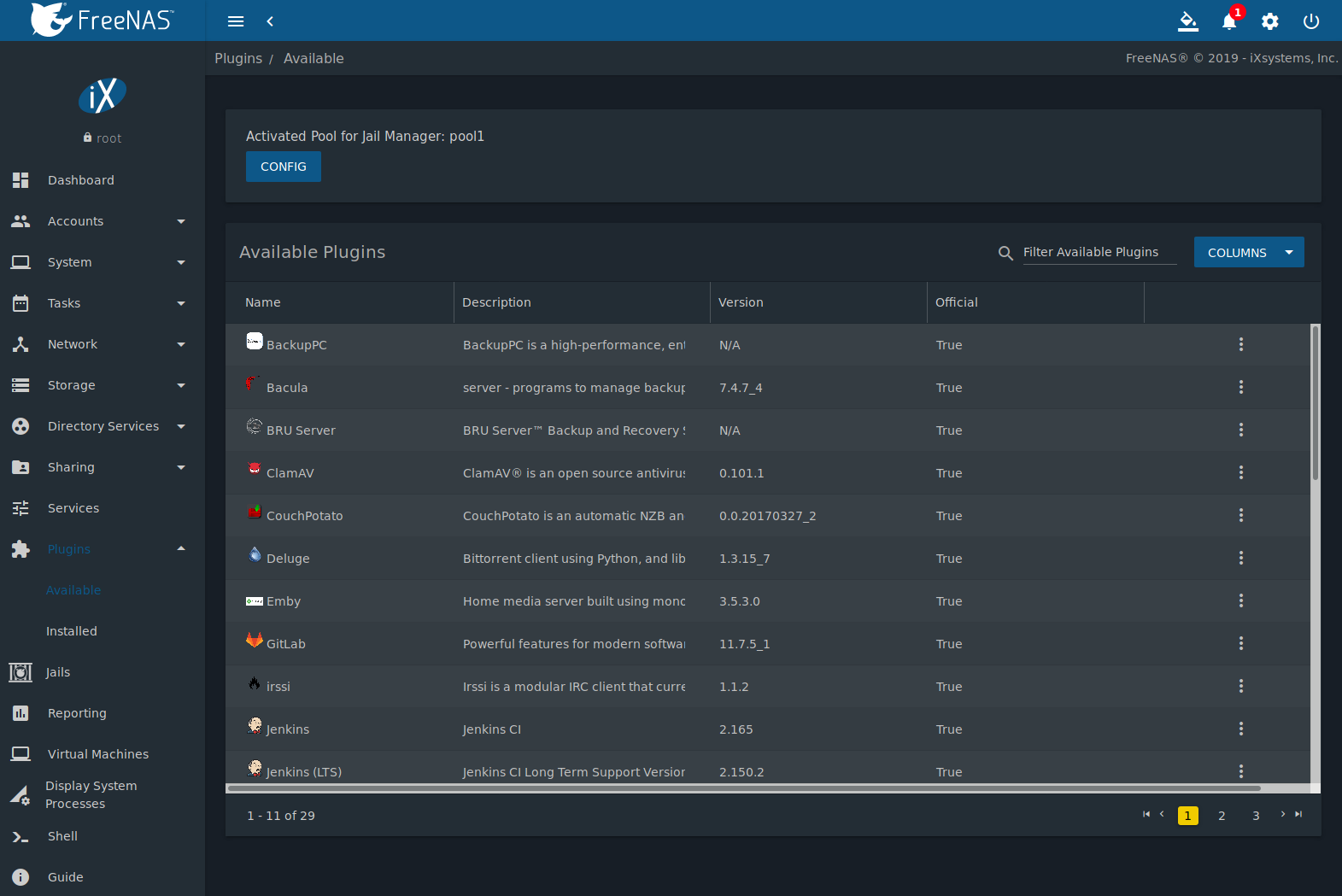Open Deluge row options menu
The height and width of the screenshot is (896, 1342).
coord(1241,558)
